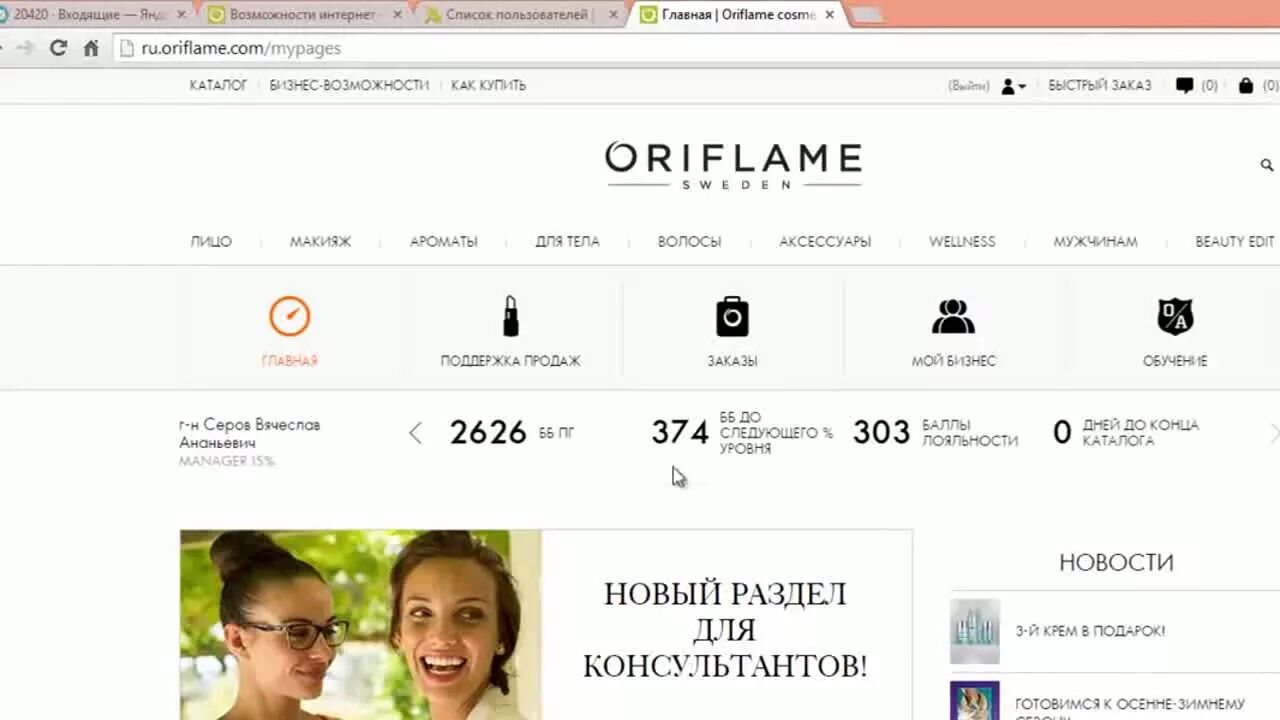This screenshot has width=1280, height=720.
Task: Click the Мой бизнес people icon
Action: (953, 316)
